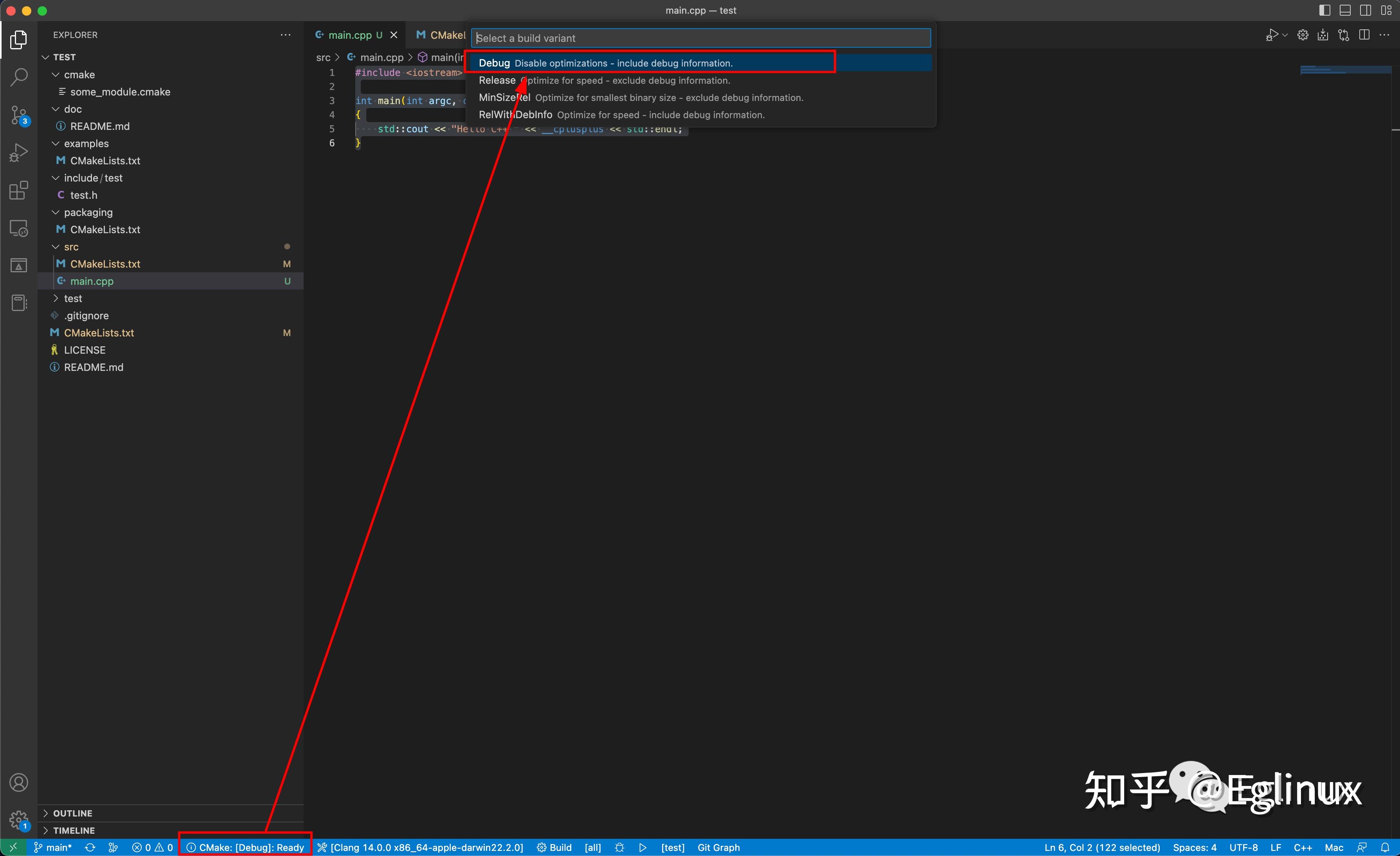Open the Extensions view

[19, 191]
